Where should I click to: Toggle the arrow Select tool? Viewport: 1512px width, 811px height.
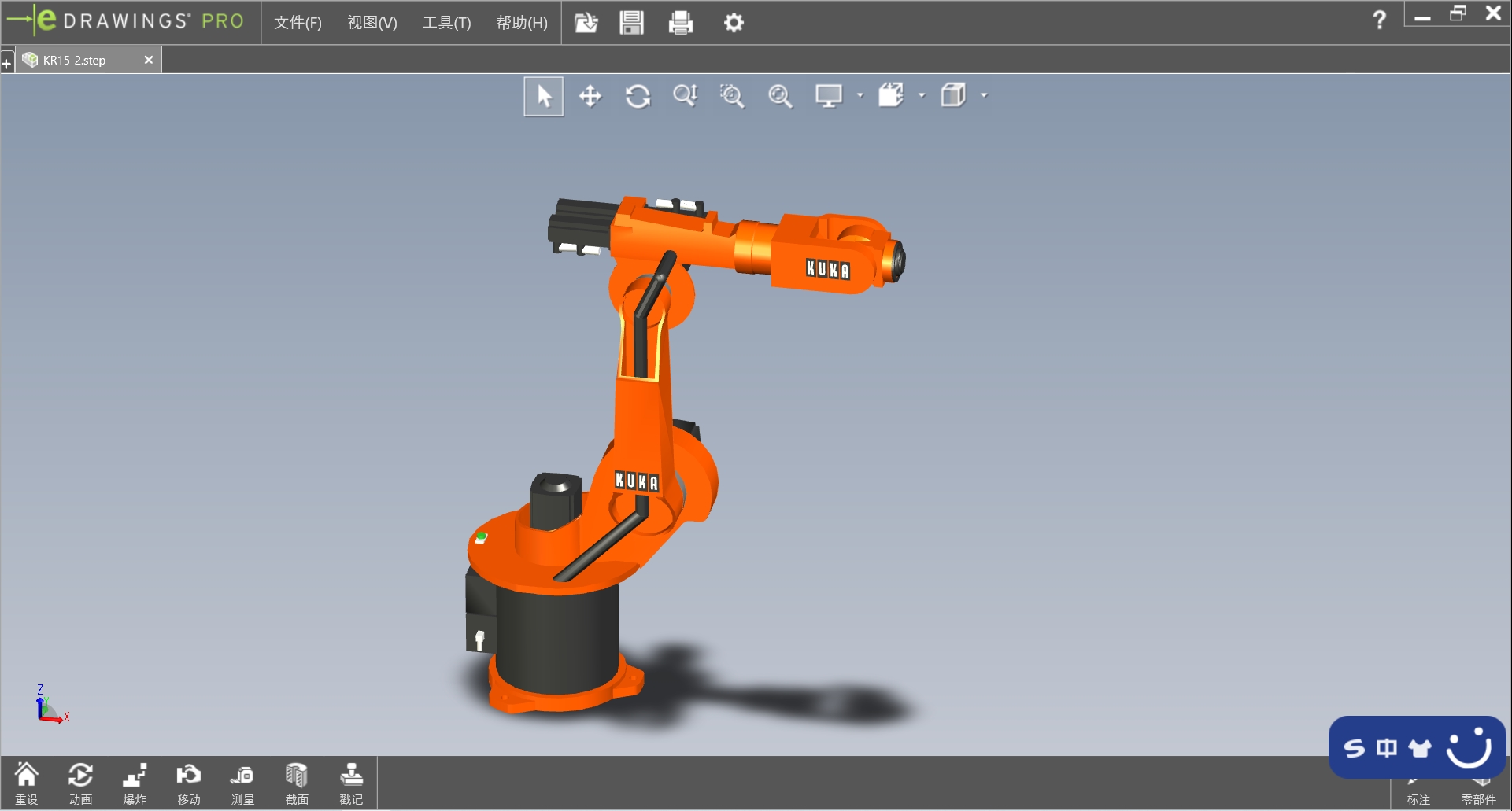tap(544, 96)
